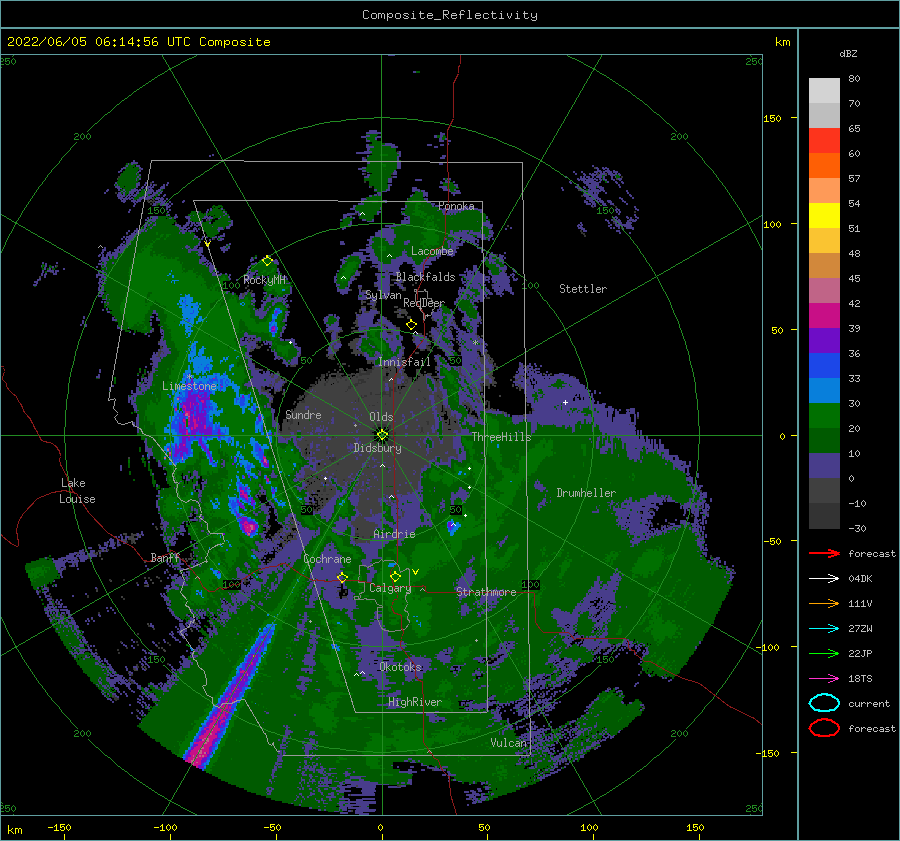Click the Sylvan label

(383, 296)
